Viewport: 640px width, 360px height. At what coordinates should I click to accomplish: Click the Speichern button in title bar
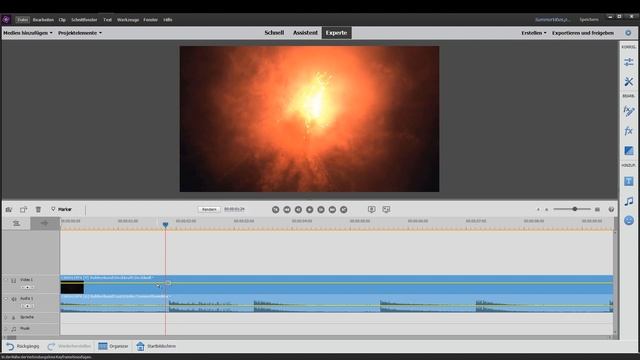pyautogui.click(x=589, y=19)
